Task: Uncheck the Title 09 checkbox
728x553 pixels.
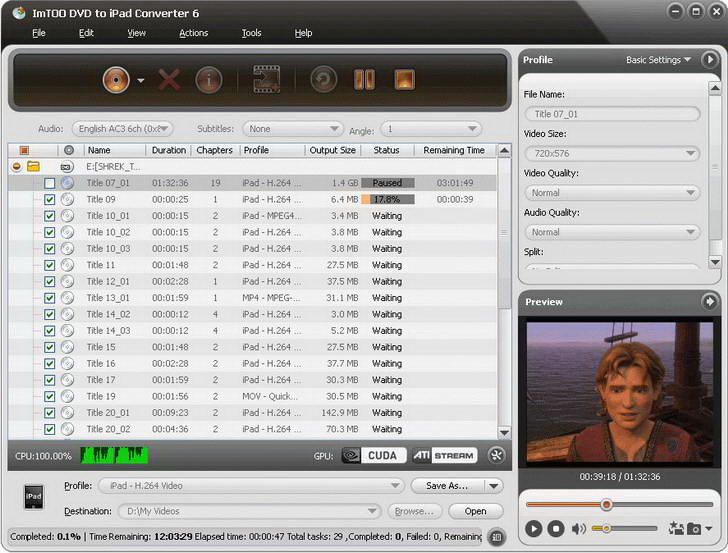Action: click(50, 200)
